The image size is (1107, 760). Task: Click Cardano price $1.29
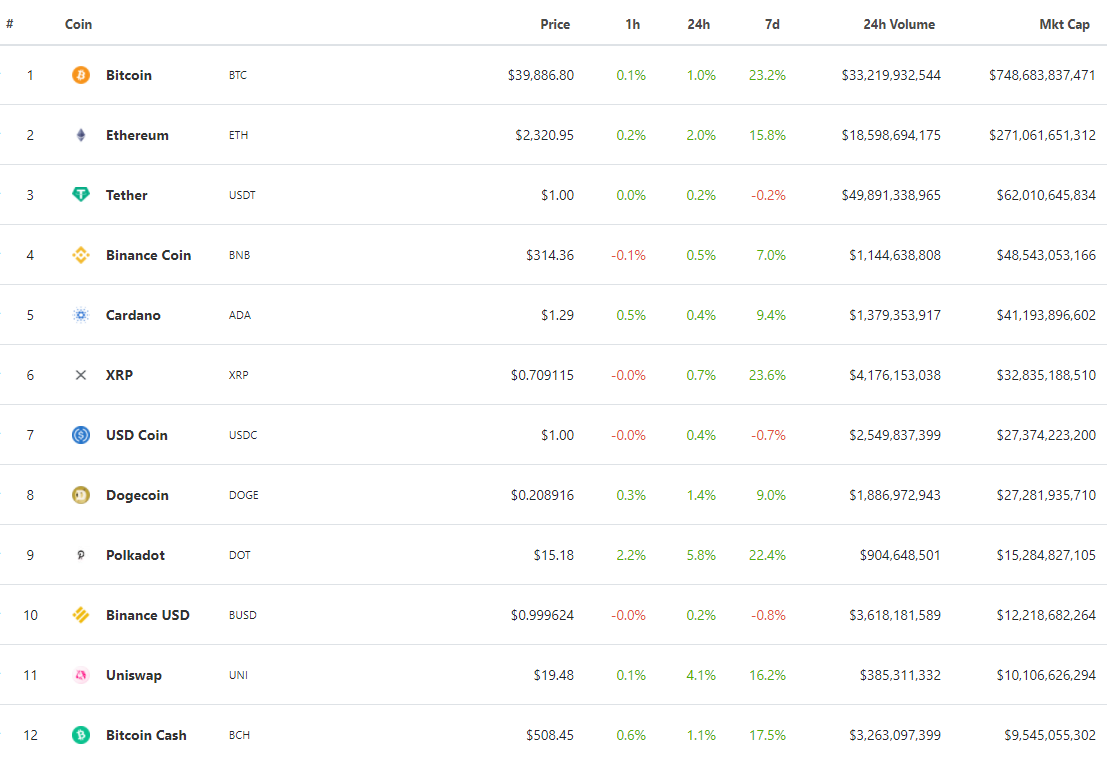pos(557,315)
